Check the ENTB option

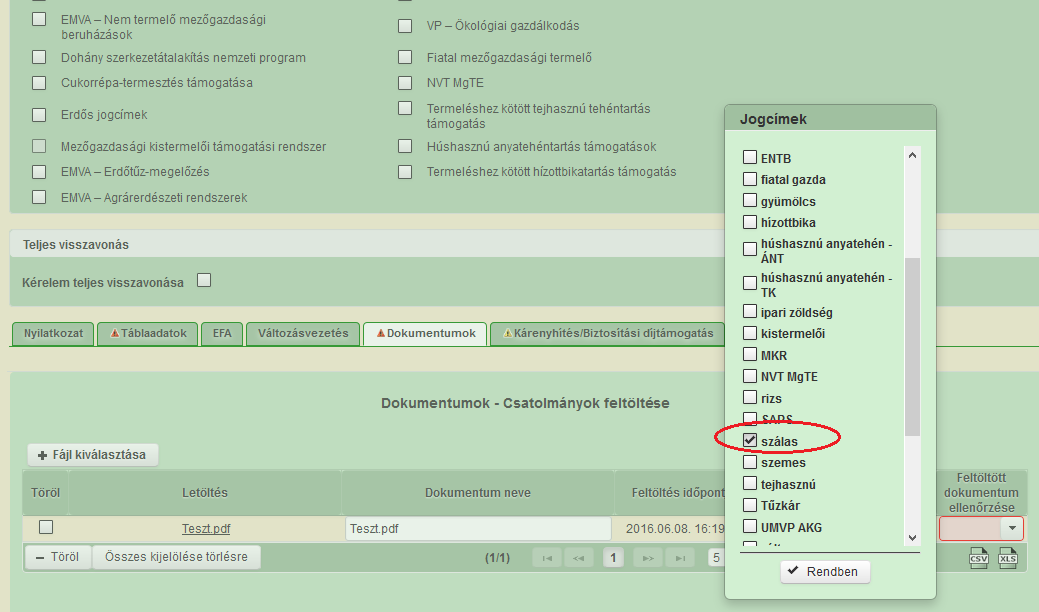click(749, 157)
